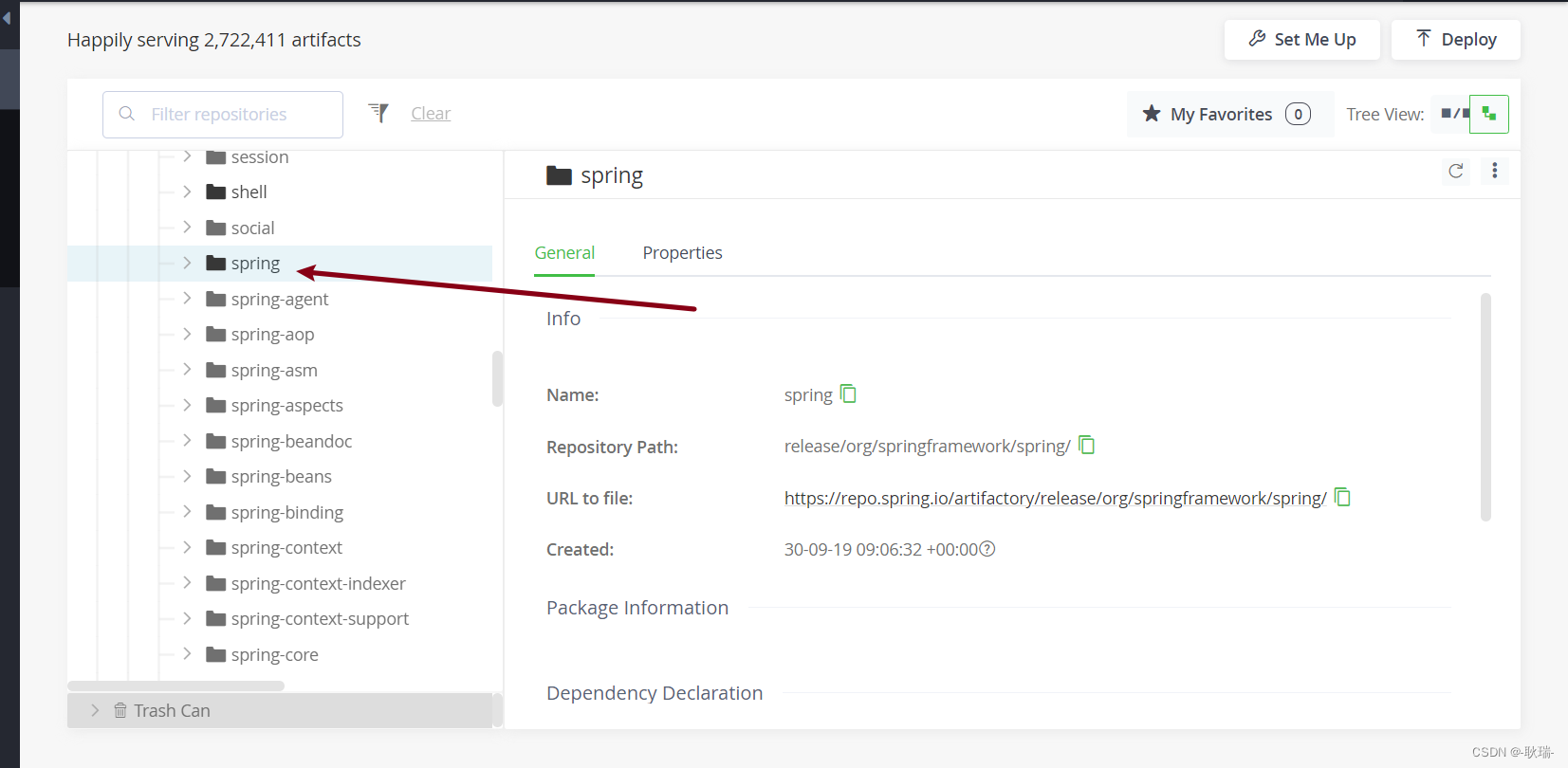Open the three-dot actions menu
1568x768 pixels.
click(x=1495, y=171)
